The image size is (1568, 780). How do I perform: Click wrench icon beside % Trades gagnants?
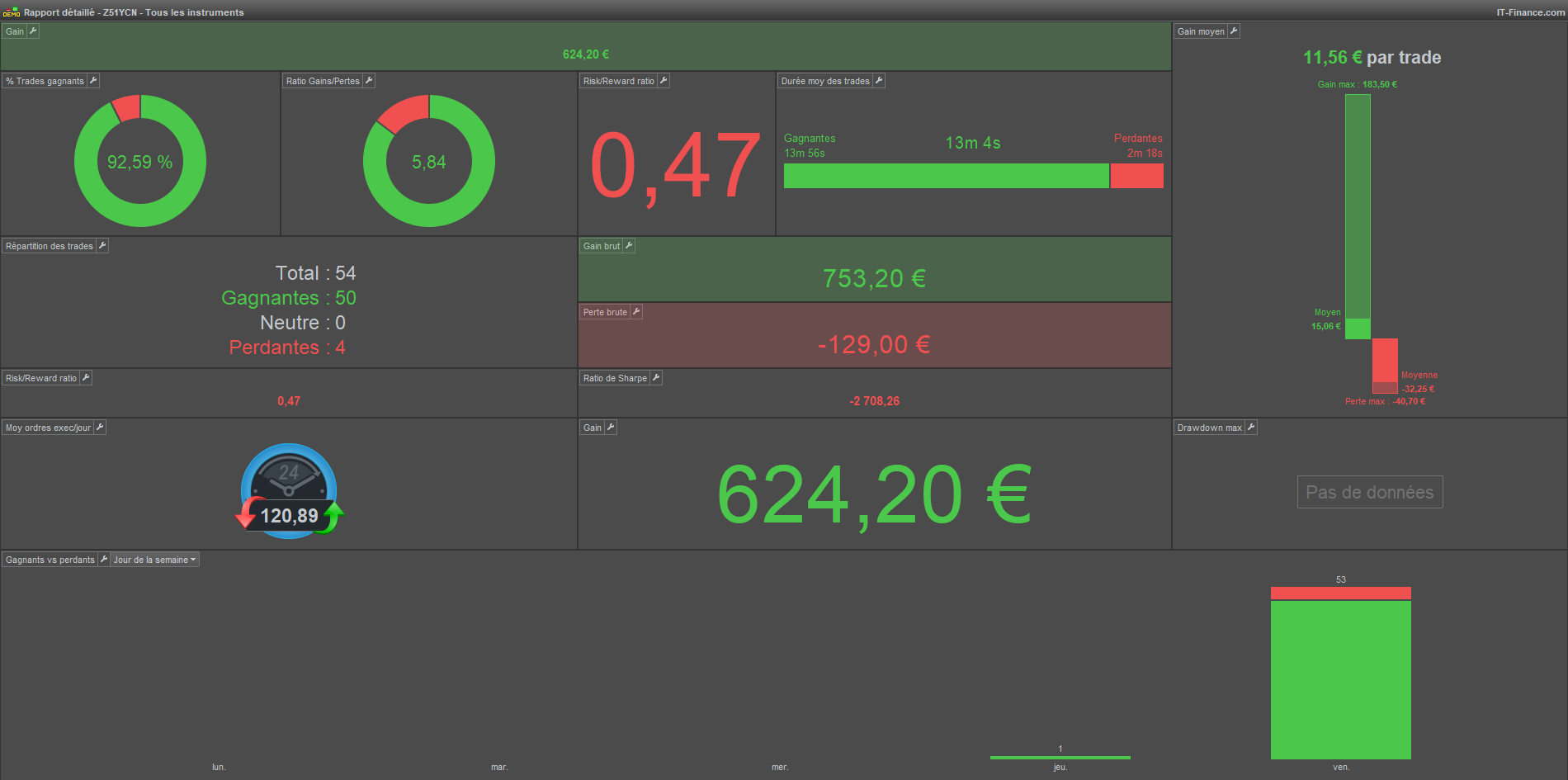[93, 81]
